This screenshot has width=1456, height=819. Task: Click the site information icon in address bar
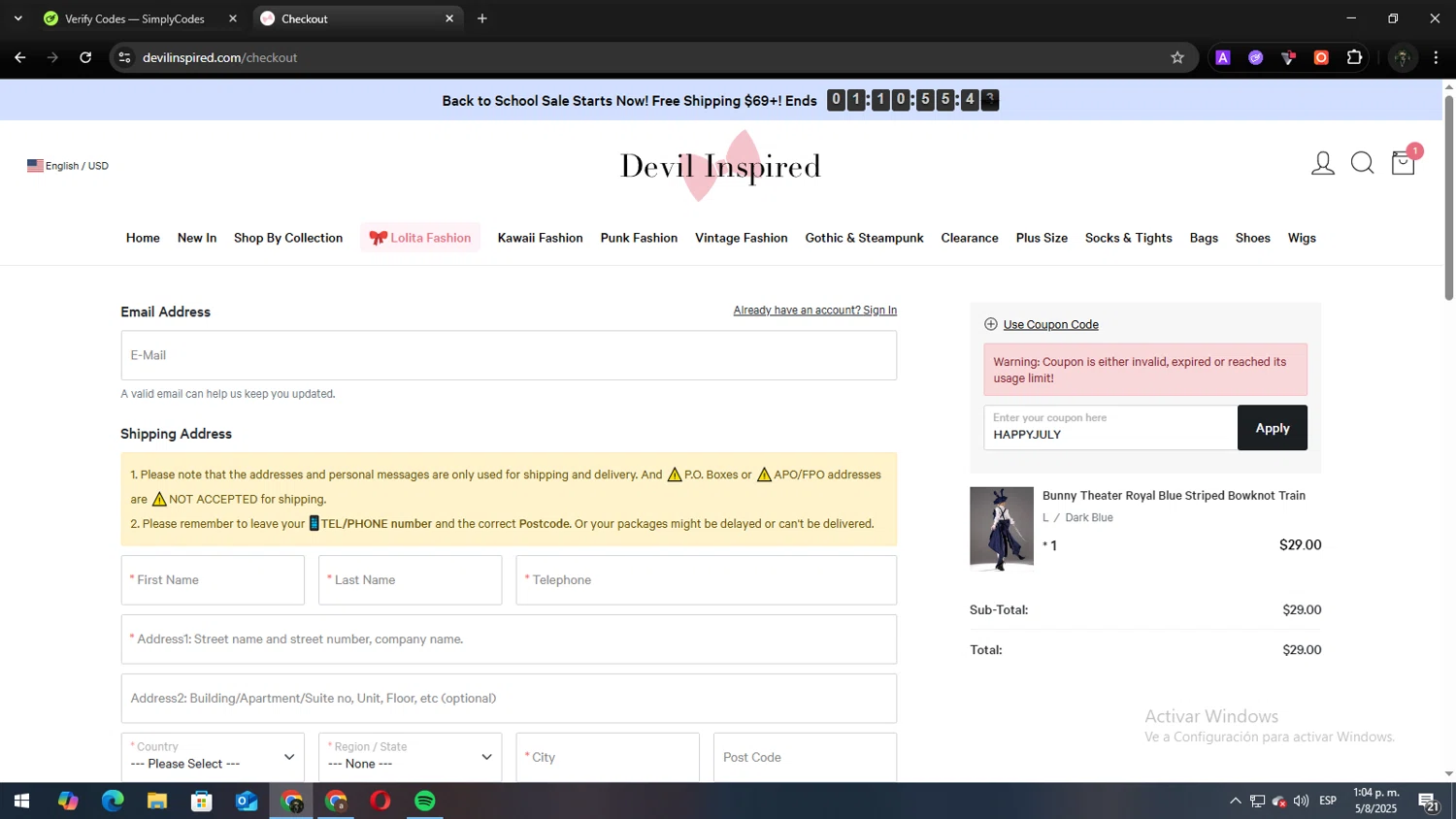[124, 57]
